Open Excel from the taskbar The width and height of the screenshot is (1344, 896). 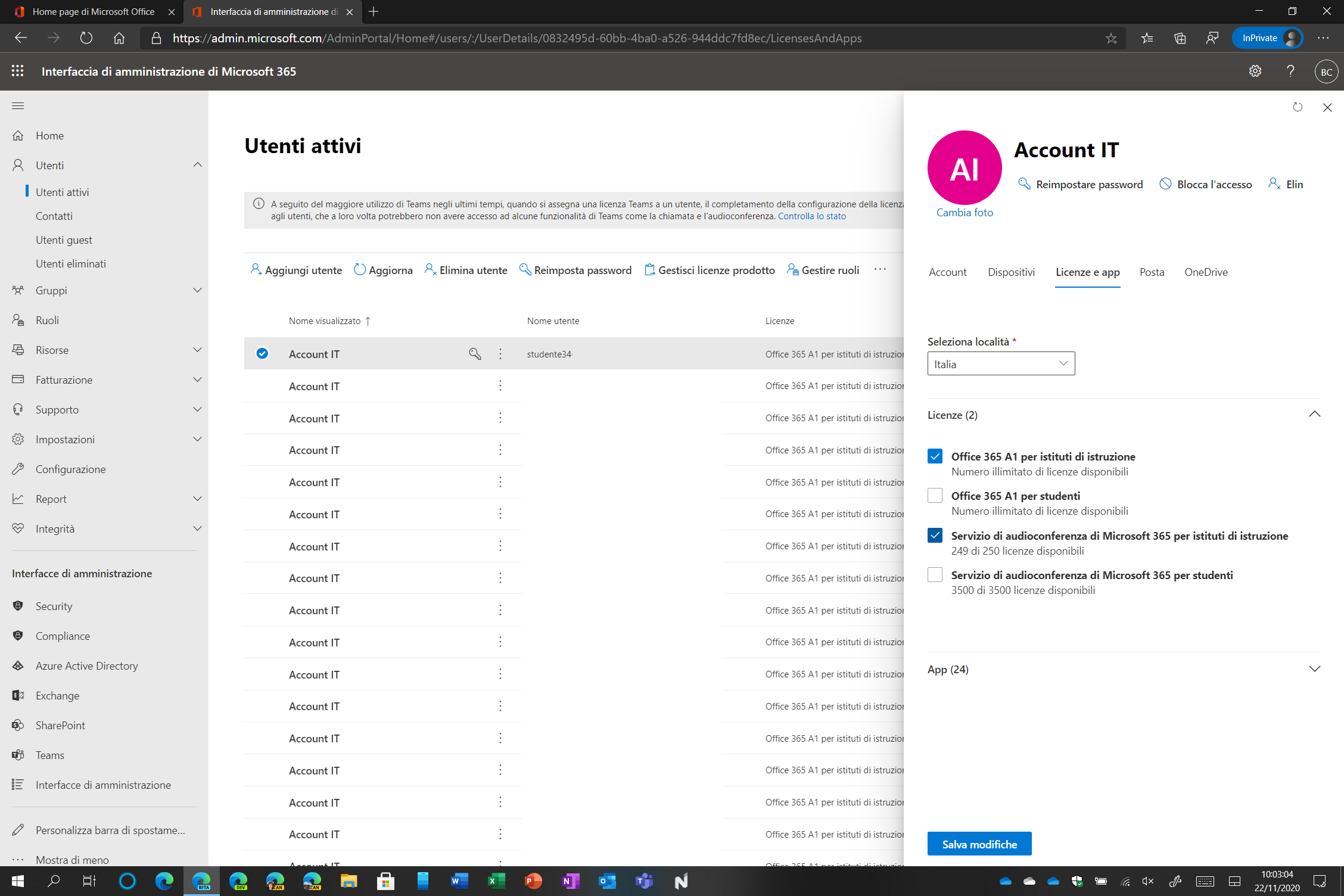[x=496, y=881]
